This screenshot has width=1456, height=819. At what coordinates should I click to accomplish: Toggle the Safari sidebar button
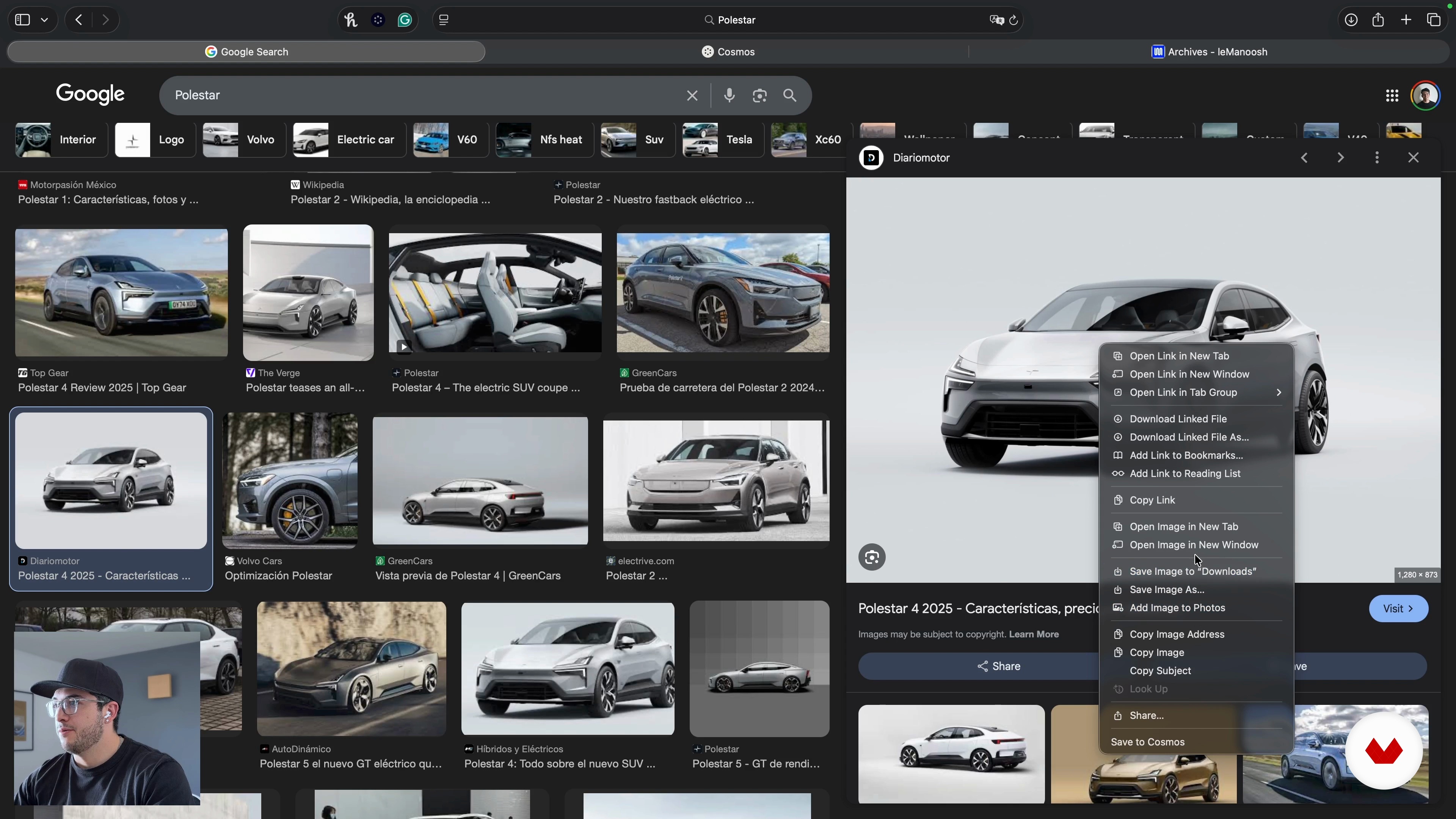pyautogui.click(x=22, y=20)
